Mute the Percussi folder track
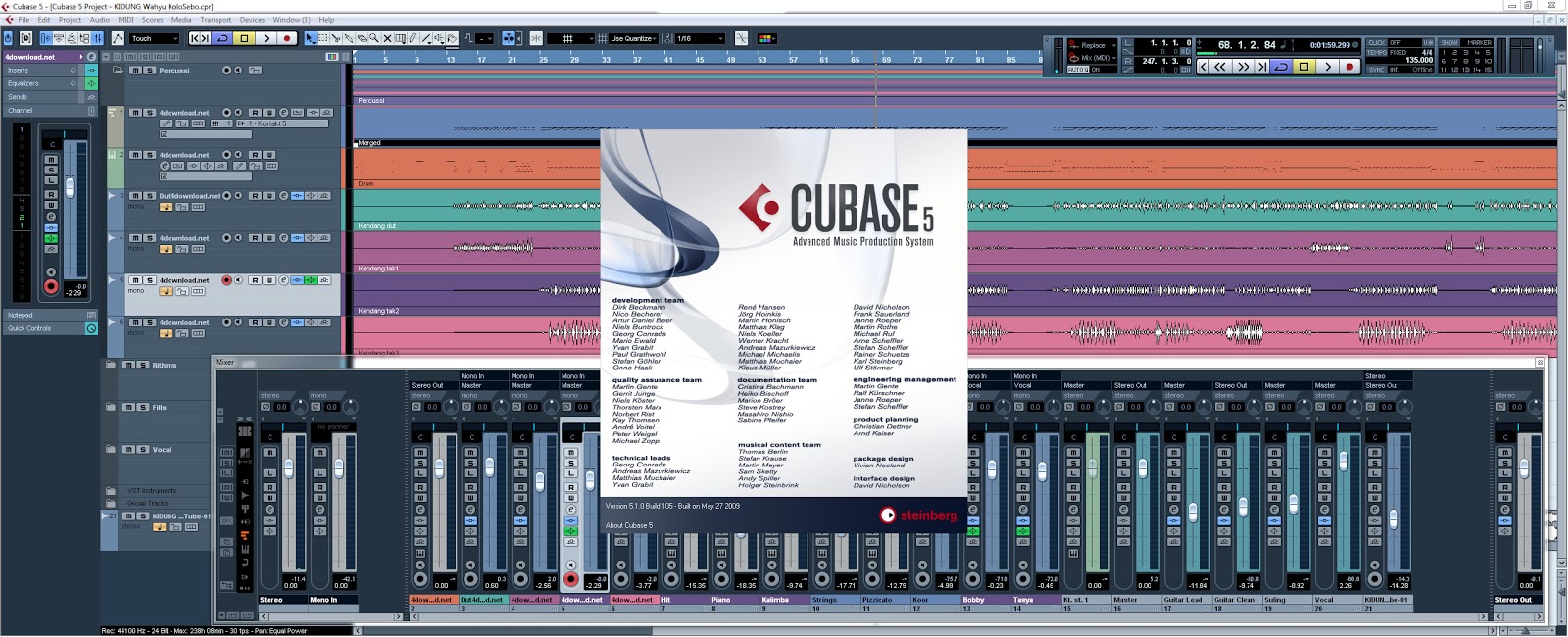 coord(136,71)
